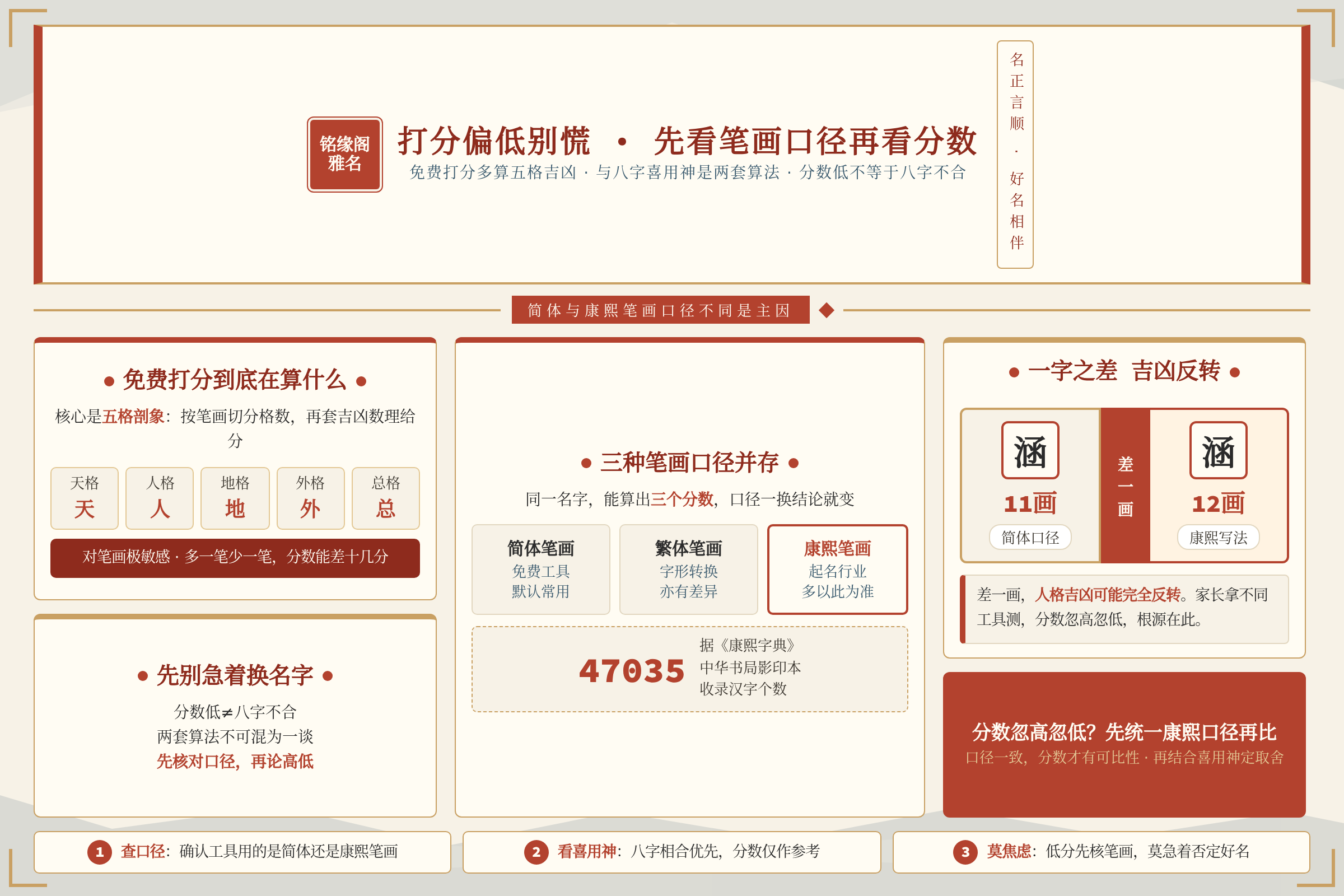This screenshot has width=1344, height=896.
Task: Select the 天格 tile
Action: 85,498
